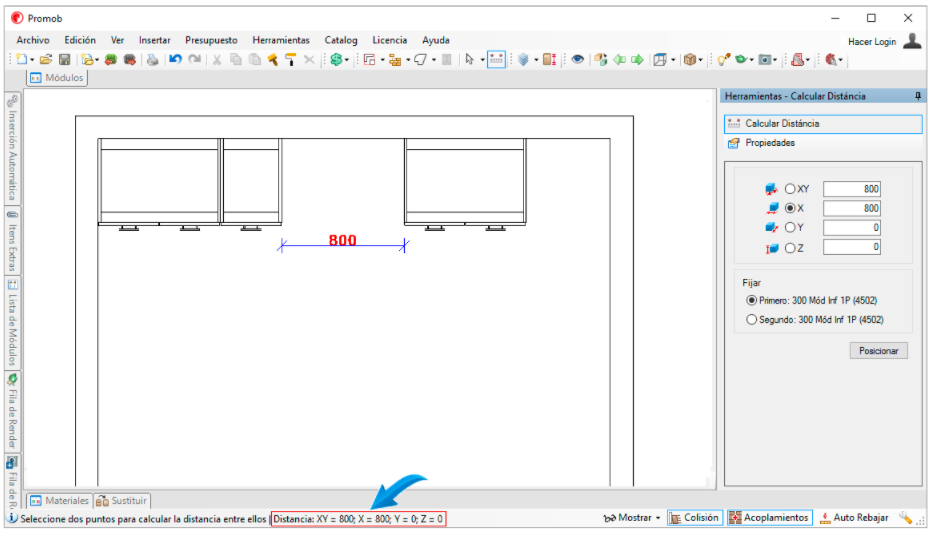The width and height of the screenshot is (933, 536).
Task: Select the XY distance radio button
Action: click(x=790, y=189)
